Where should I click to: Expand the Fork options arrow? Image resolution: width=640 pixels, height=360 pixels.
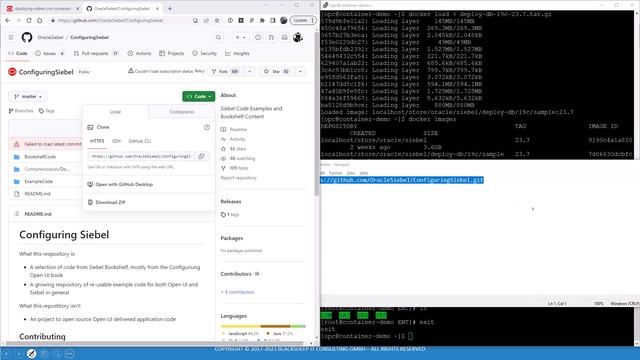click(x=249, y=71)
